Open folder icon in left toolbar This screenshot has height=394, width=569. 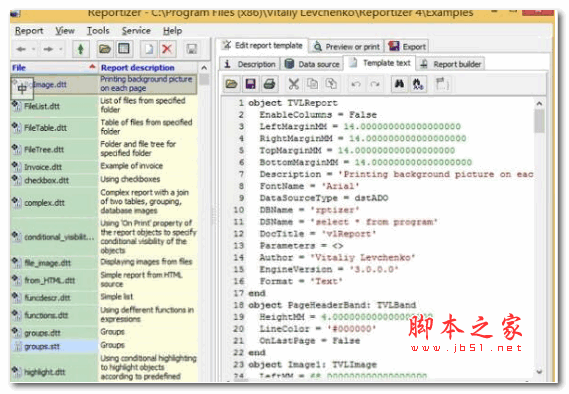click(105, 49)
